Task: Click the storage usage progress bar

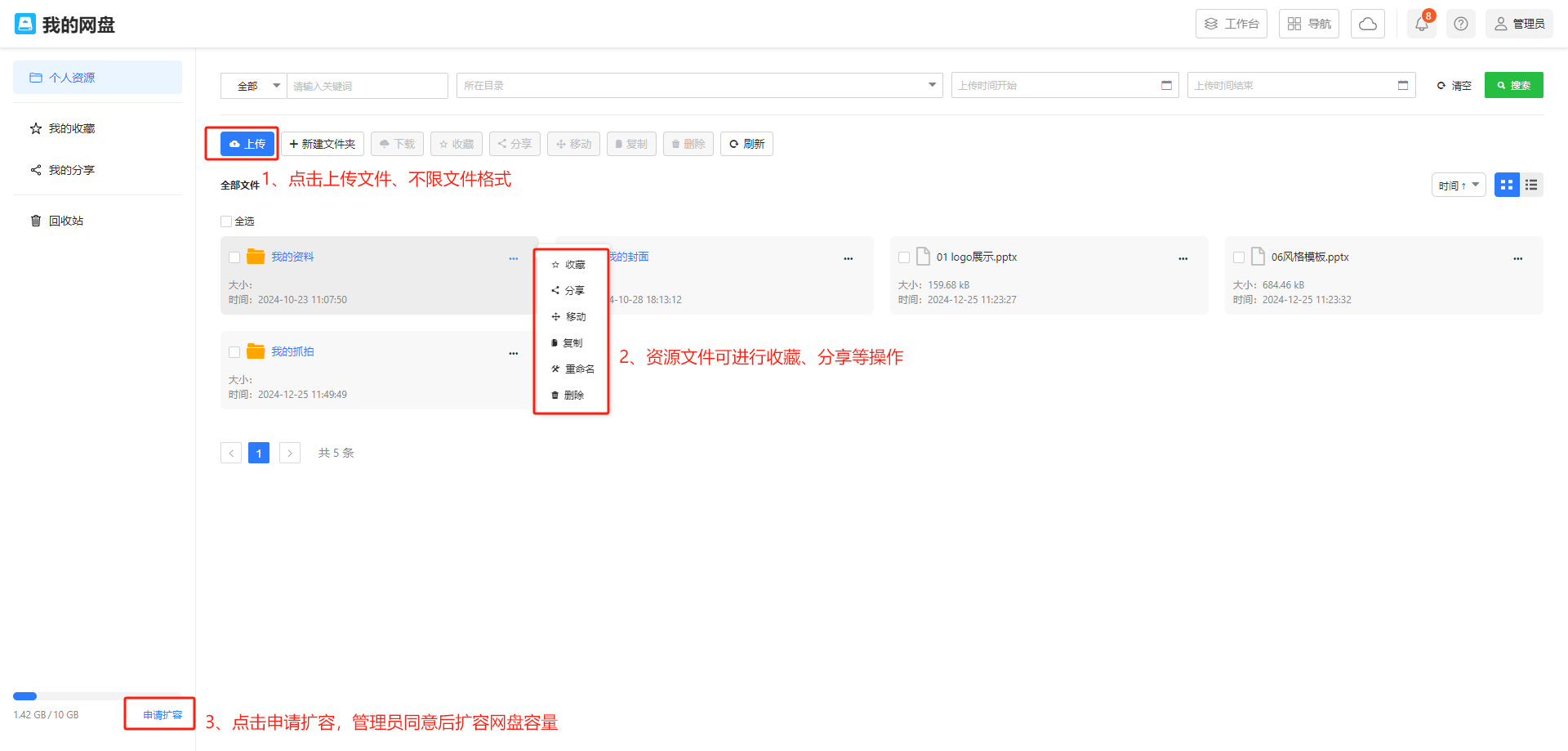Action: tap(96, 696)
